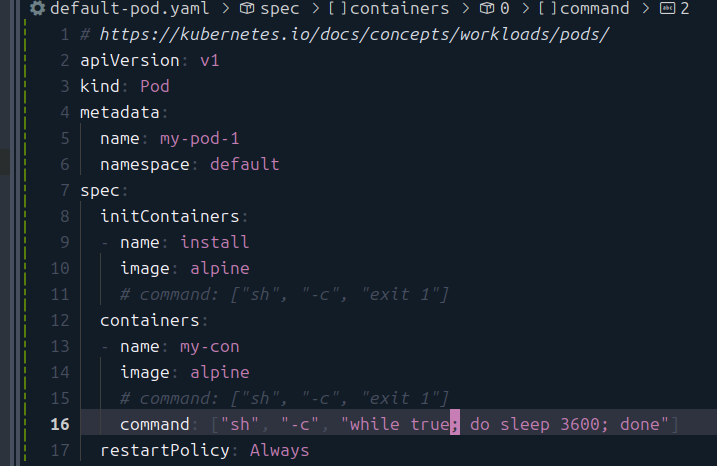Place cursor on apiVersion value v1
The width and height of the screenshot is (717, 466).
tap(209, 60)
